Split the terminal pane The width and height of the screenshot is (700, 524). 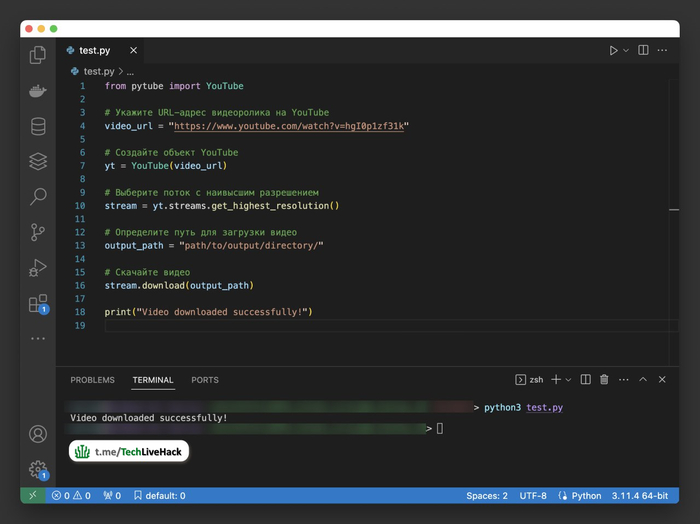(x=586, y=380)
